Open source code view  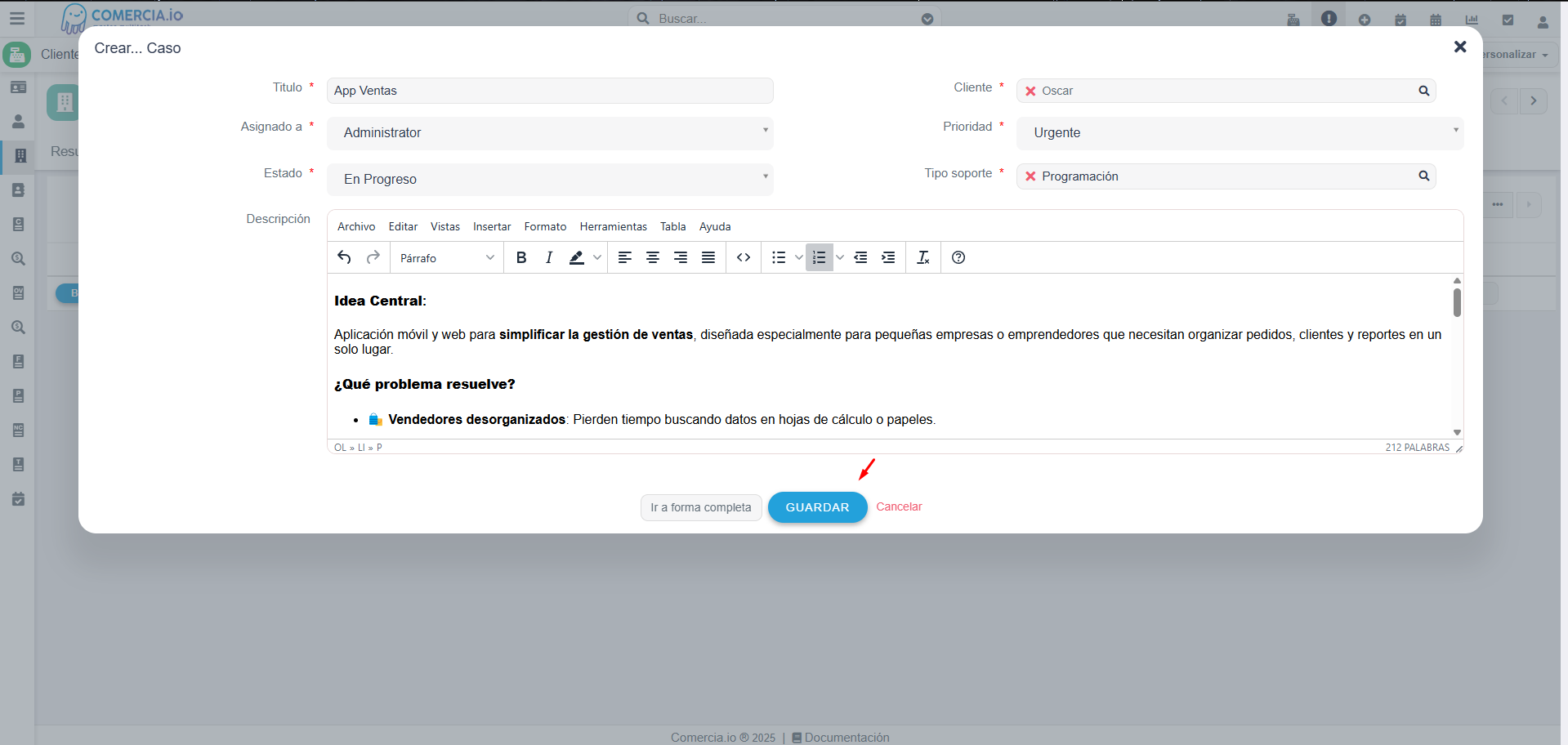(x=744, y=257)
